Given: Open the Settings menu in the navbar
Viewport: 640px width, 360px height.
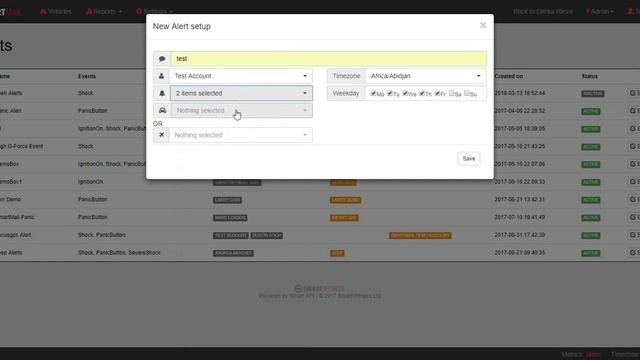Looking at the screenshot, I should click(x=155, y=11).
